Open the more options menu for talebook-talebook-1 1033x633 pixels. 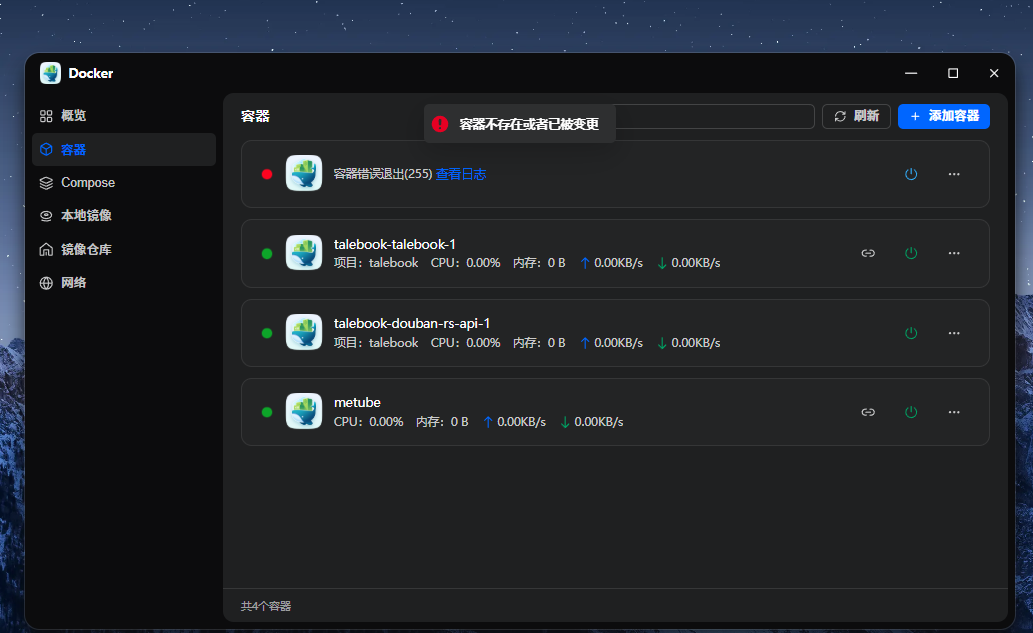tap(954, 253)
